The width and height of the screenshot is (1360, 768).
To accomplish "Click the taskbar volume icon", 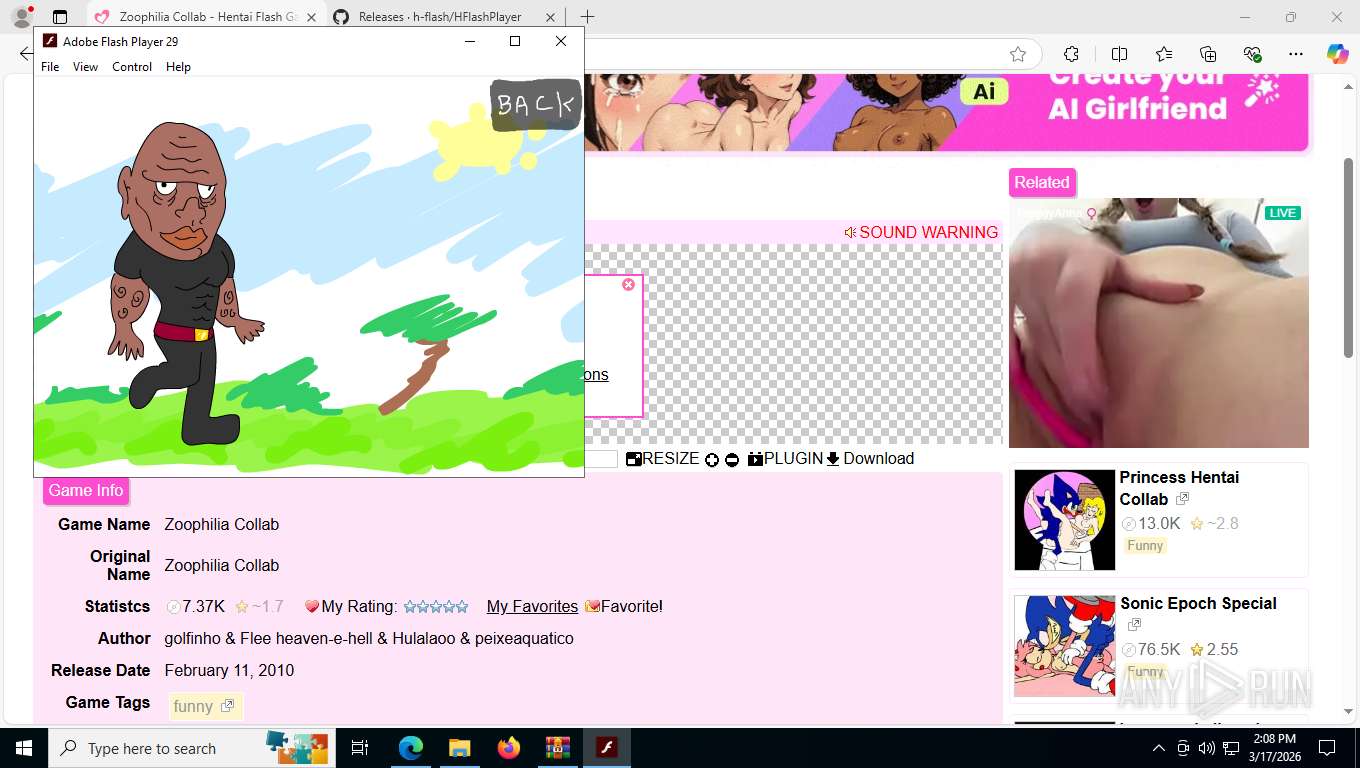I will tap(1207, 748).
